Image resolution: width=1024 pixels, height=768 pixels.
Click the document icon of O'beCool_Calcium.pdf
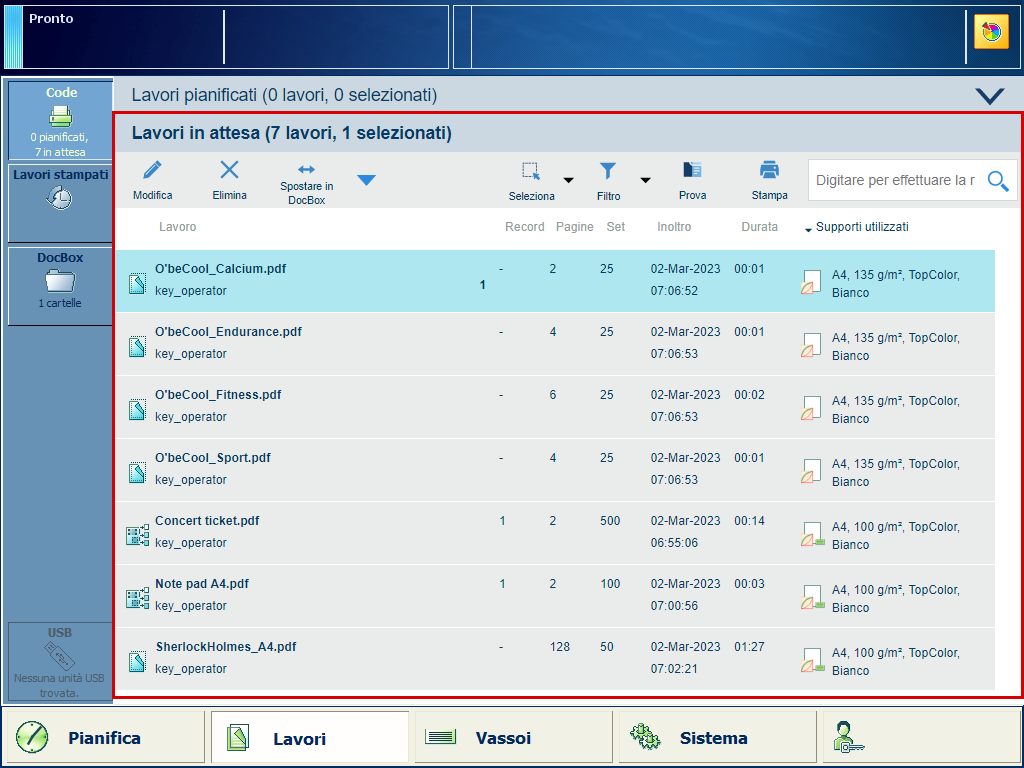tap(137, 283)
